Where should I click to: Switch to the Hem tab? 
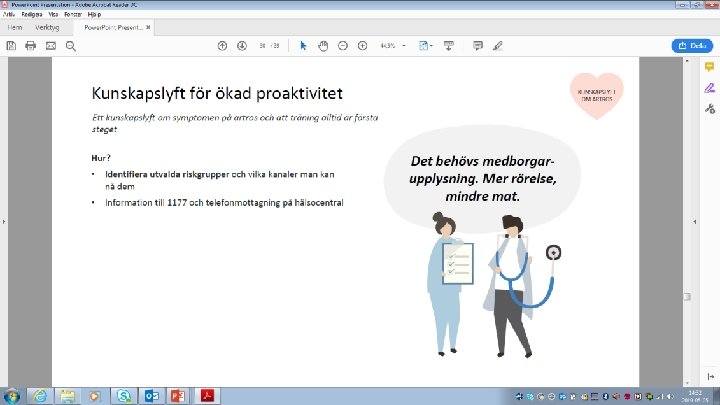pos(15,28)
